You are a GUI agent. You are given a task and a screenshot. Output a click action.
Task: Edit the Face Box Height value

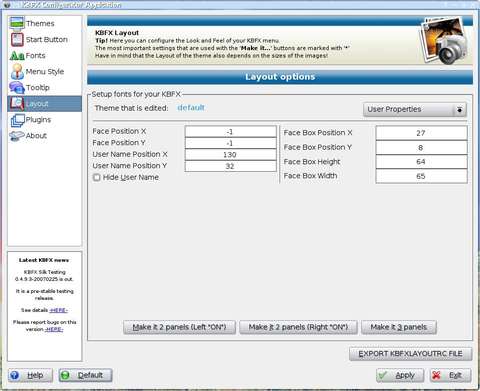coord(421,162)
